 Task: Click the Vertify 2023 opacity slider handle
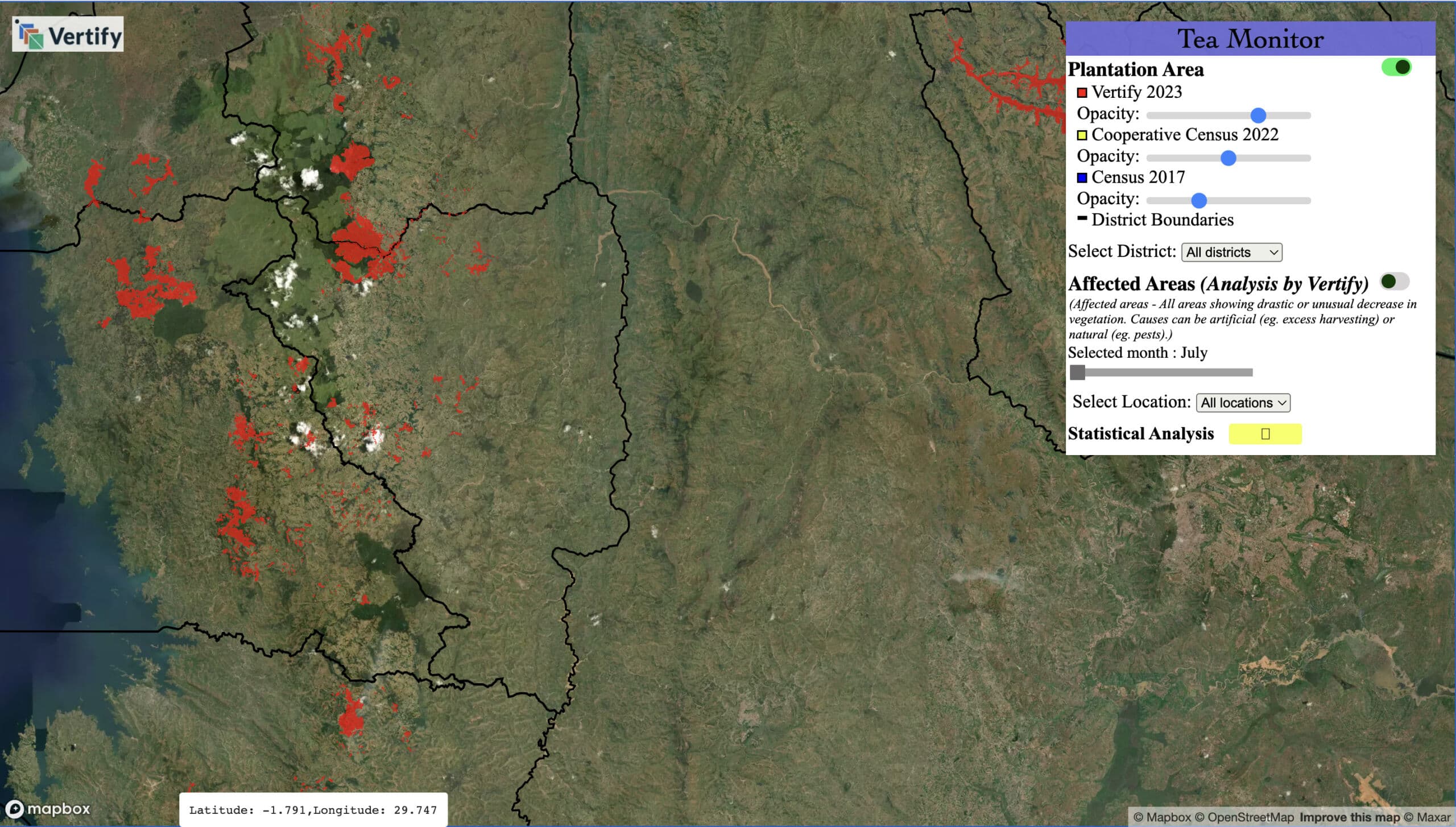[1258, 115]
